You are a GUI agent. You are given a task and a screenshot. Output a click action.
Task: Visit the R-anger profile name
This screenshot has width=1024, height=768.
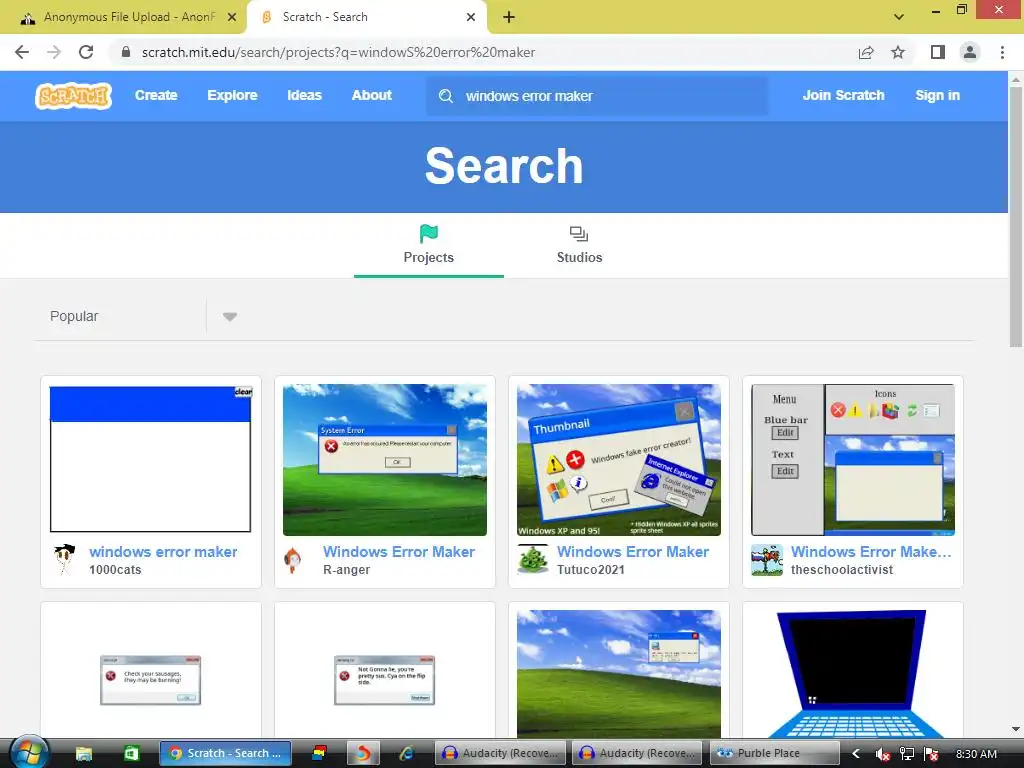pyautogui.click(x=347, y=569)
